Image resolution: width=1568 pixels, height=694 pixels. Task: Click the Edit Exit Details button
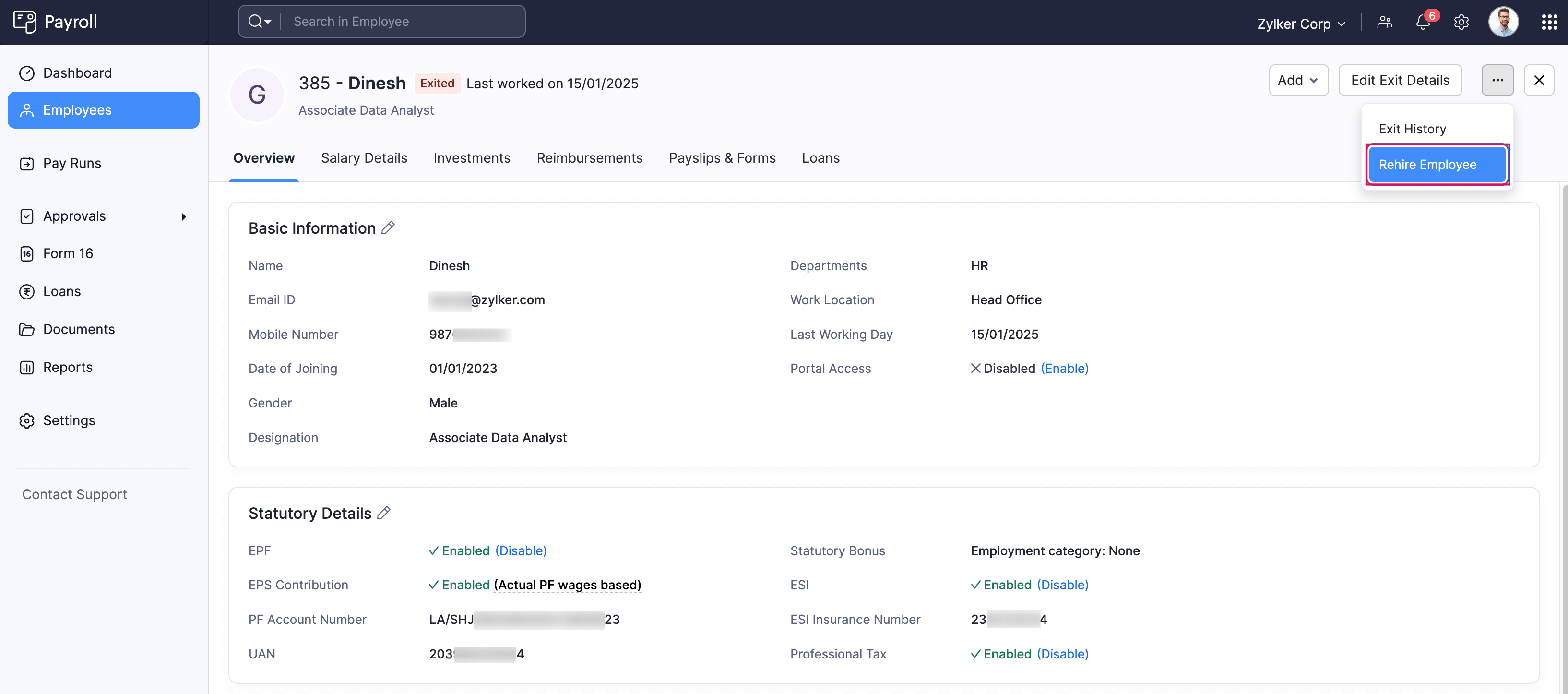point(1400,80)
